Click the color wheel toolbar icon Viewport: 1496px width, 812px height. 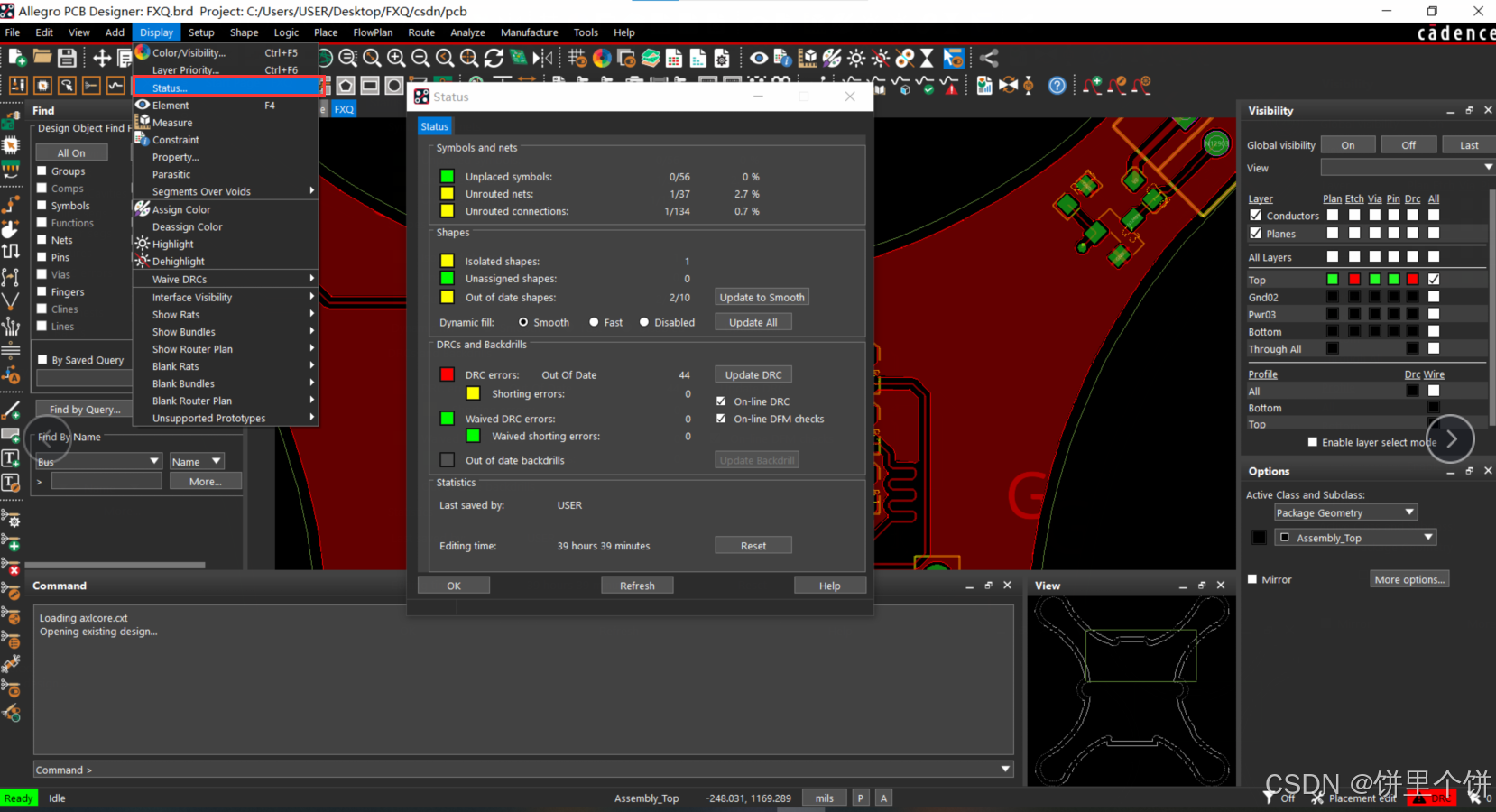point(602,58)
